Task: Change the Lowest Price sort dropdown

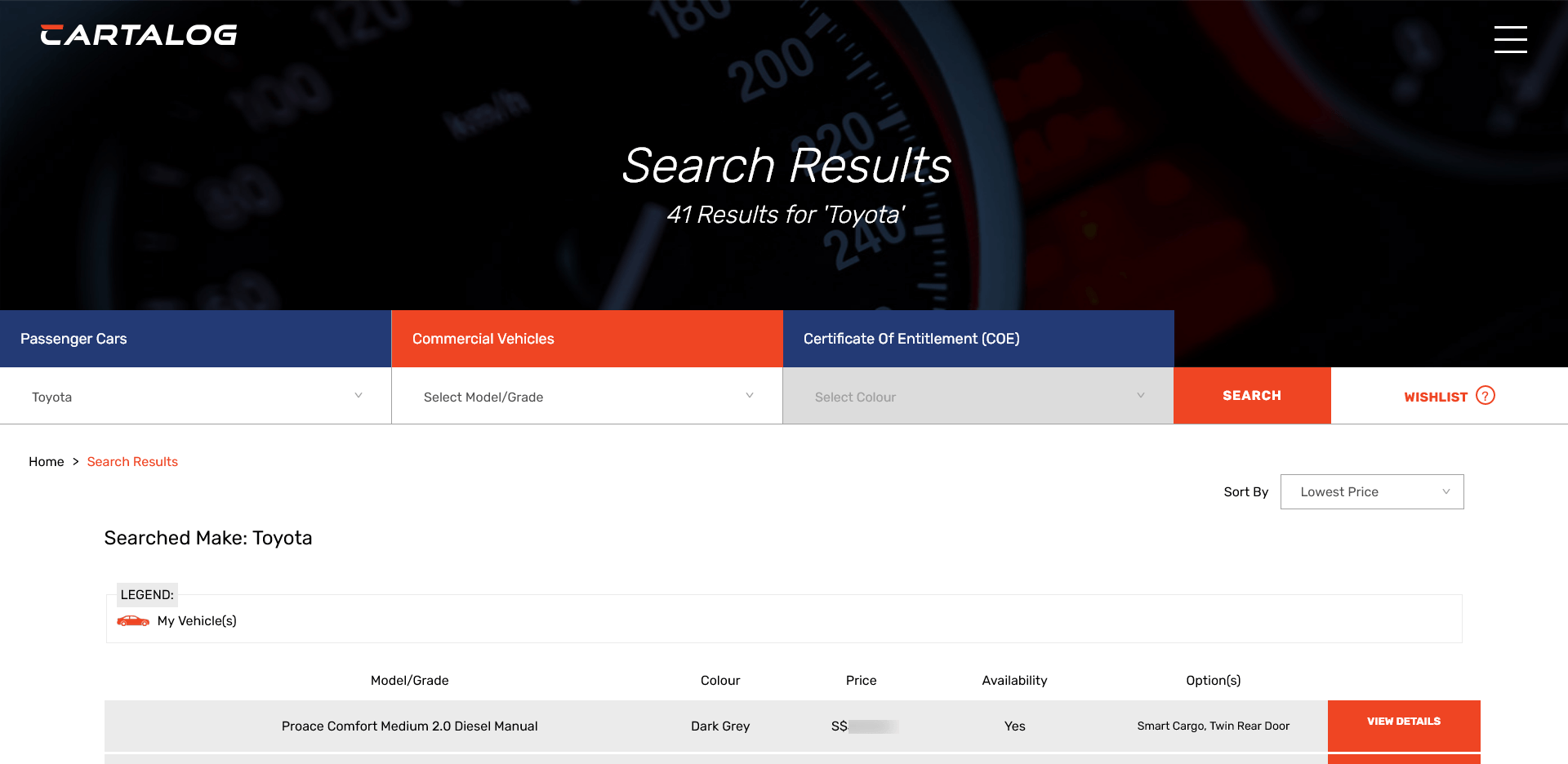Action: click(x=1372, y=492)
